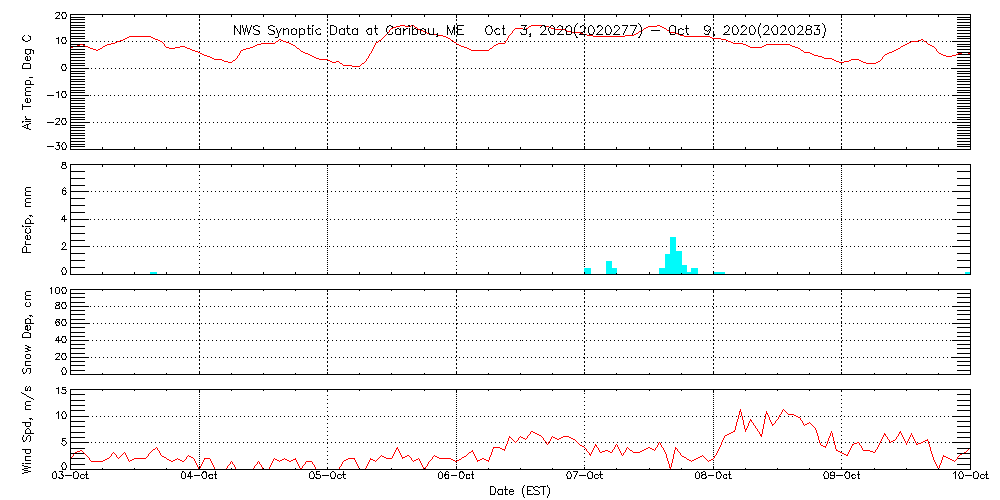Click the '100' tick label on snow depth axis
Image resolution: width=1000 pixels, height=500 pixels.
click(x=57, y=291)
